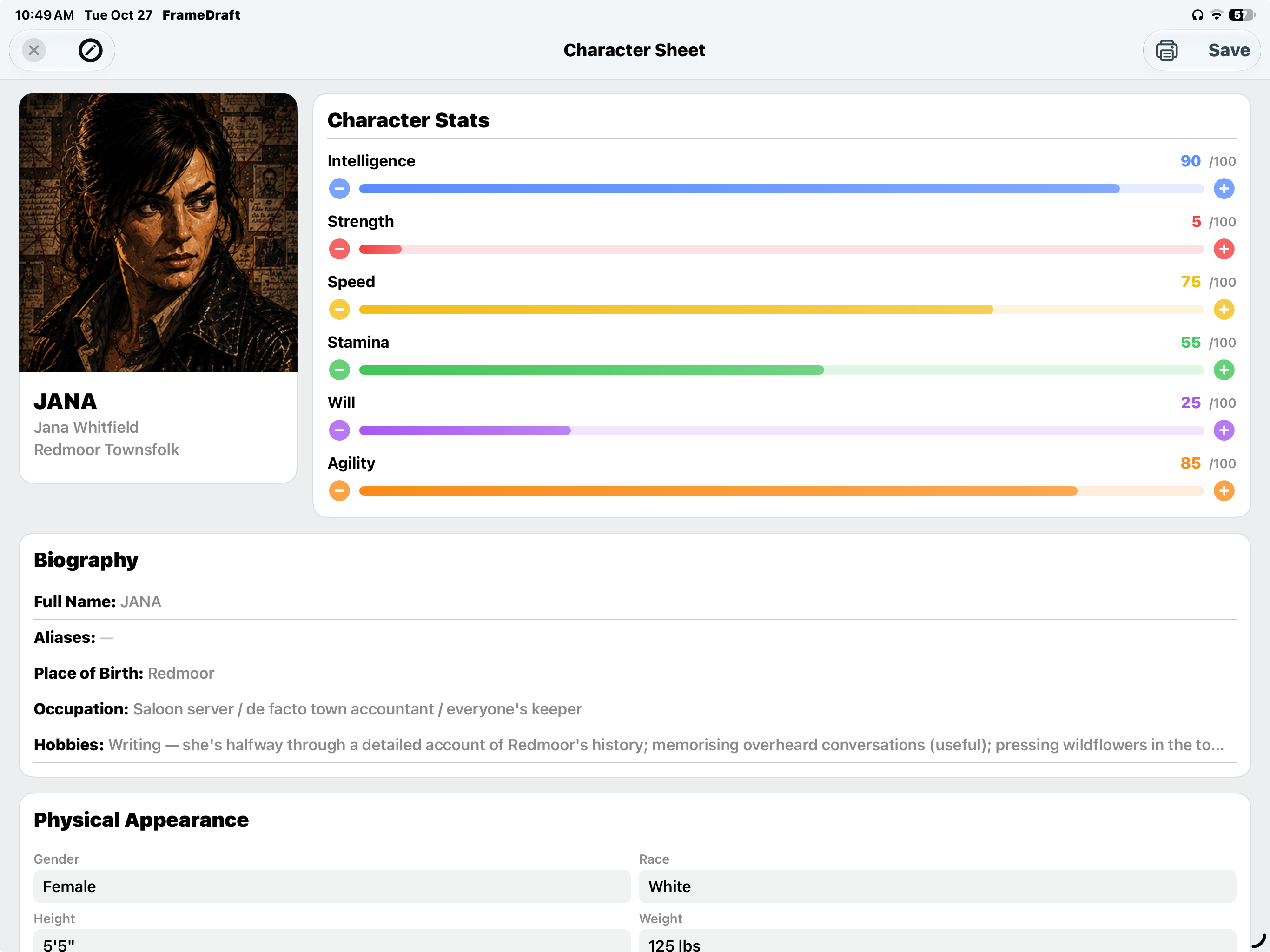Screen dimensions: 1270x952
Task: Increase Speed with yellow plus button
Action: pyautogui.click(x=1224, y=310)
